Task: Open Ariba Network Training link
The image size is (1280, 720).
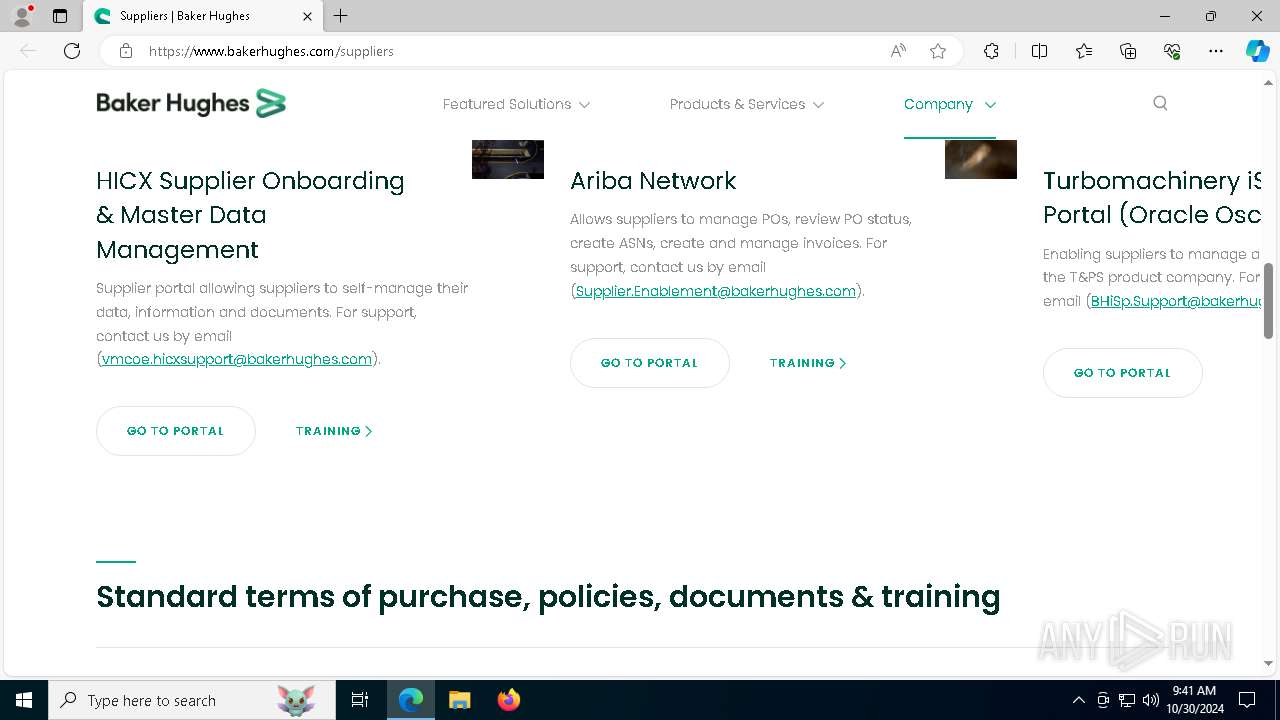Action: pyautogui.click(x=808, y=363)
